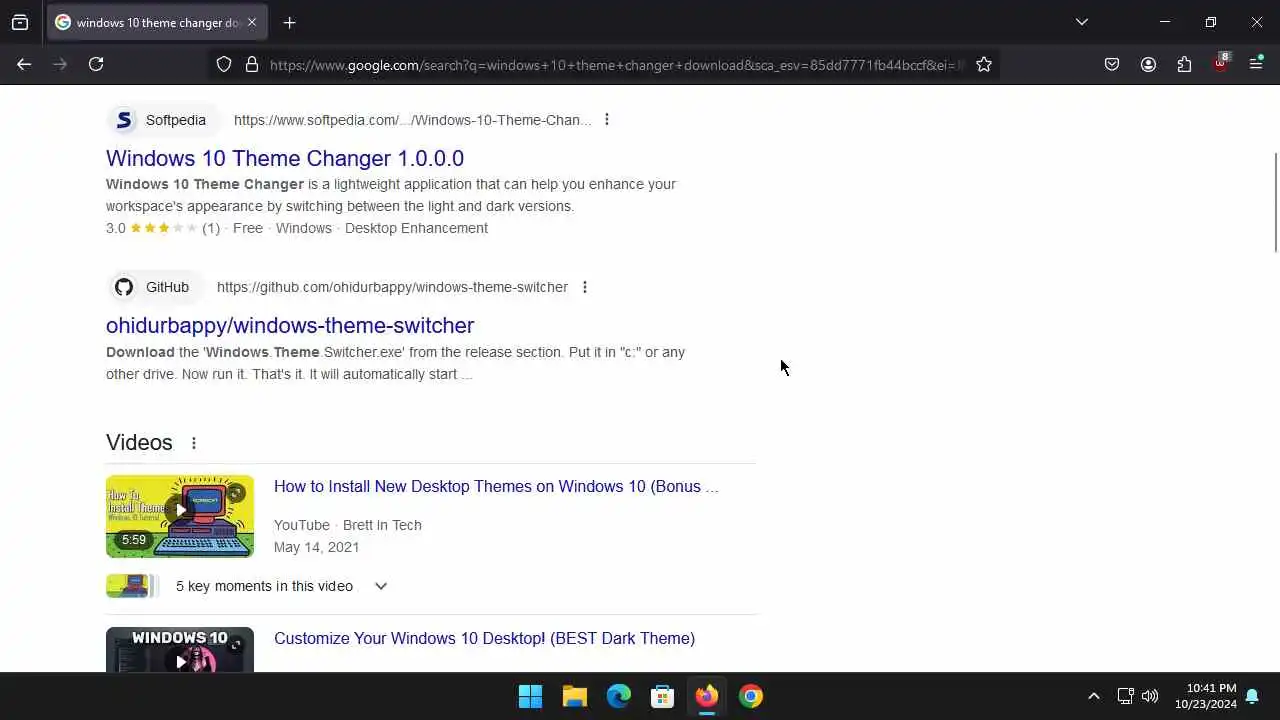
Task: Click the page vertical scrollbar thumb
Action: click(x=1275, y=202)
